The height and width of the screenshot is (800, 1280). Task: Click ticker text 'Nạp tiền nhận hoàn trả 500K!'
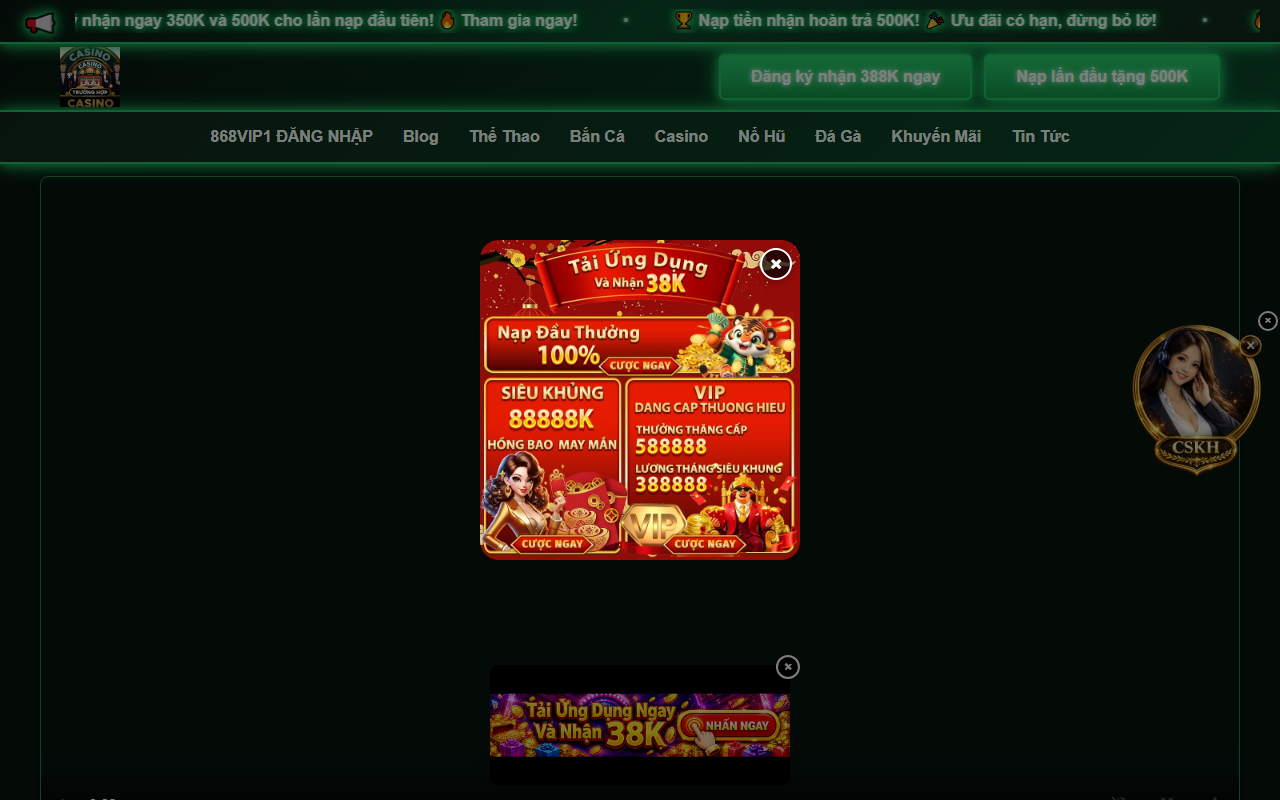click(x=809, y=20)
